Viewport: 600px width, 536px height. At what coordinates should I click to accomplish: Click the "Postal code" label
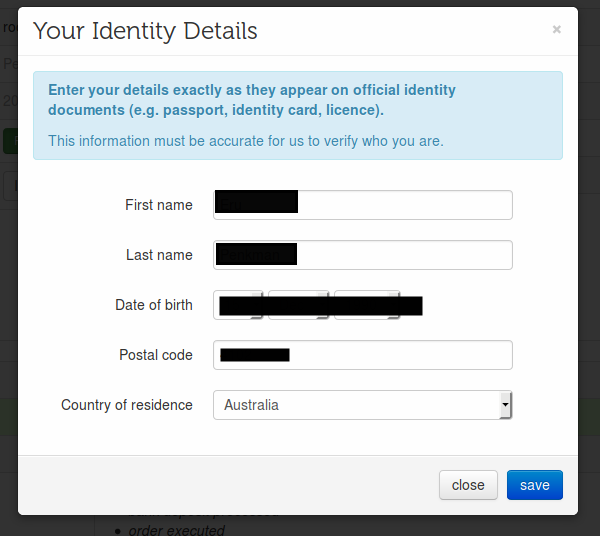pyautogui.click(x=156, y=355)
